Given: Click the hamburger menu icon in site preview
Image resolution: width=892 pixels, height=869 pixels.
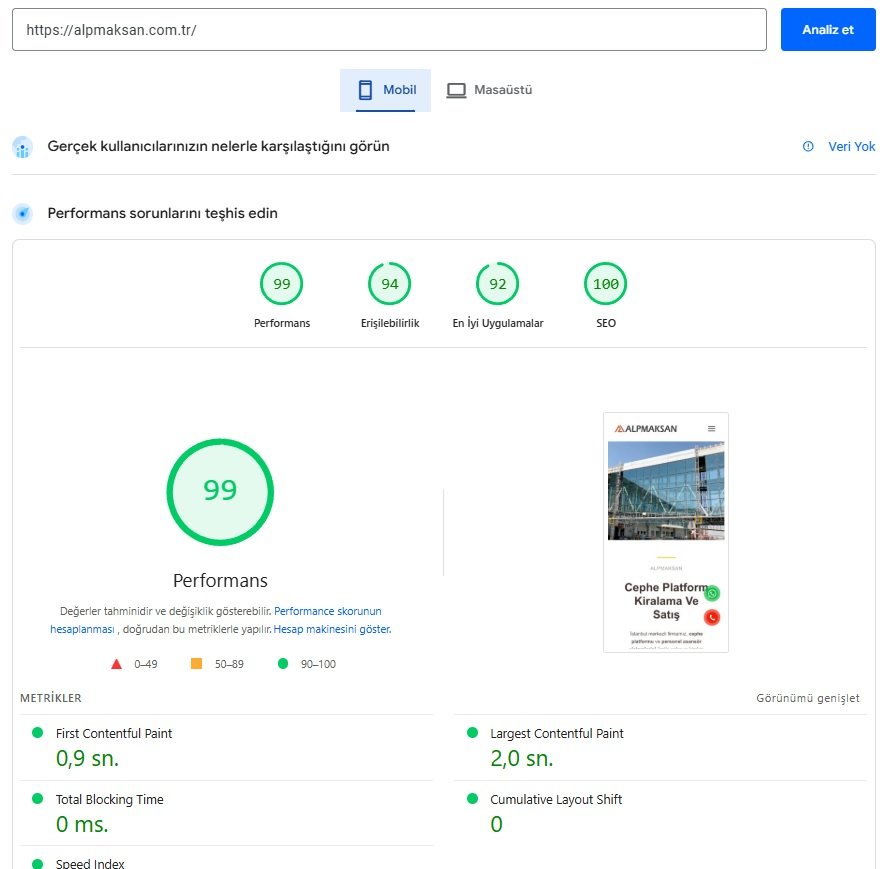Looking at the screenshot, I should point(712,429).
